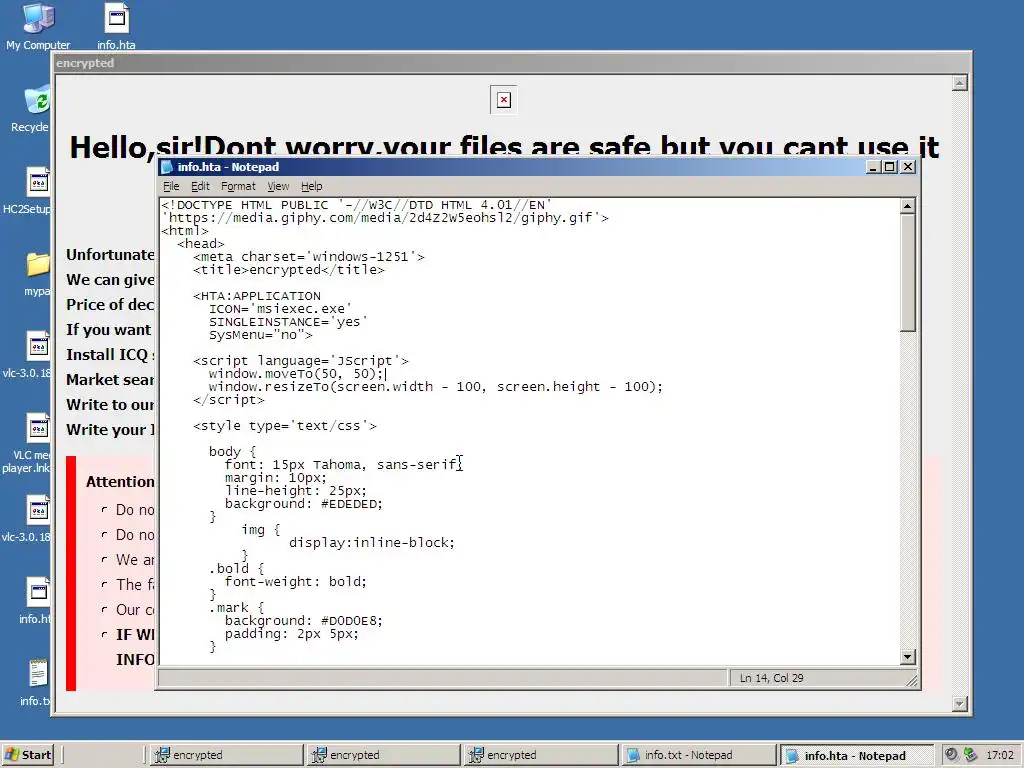Image resolution: width=1024 pixels, height=768 pixels.
Task: Open the View menu in Notepad
Action: point(278,186)
